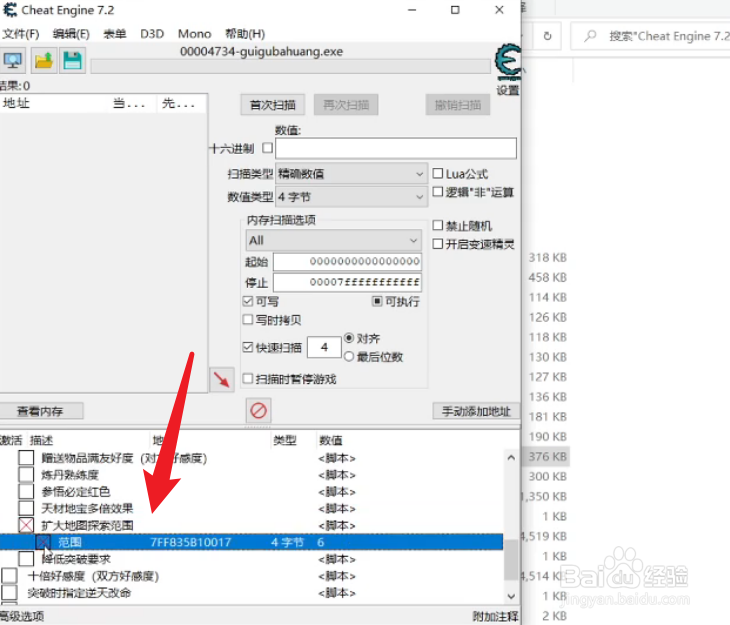Image resolution: width=730 pixels, height=625 pixels.
Task: Click the 数值 column header in address list
Action: (x=331, y=440)
